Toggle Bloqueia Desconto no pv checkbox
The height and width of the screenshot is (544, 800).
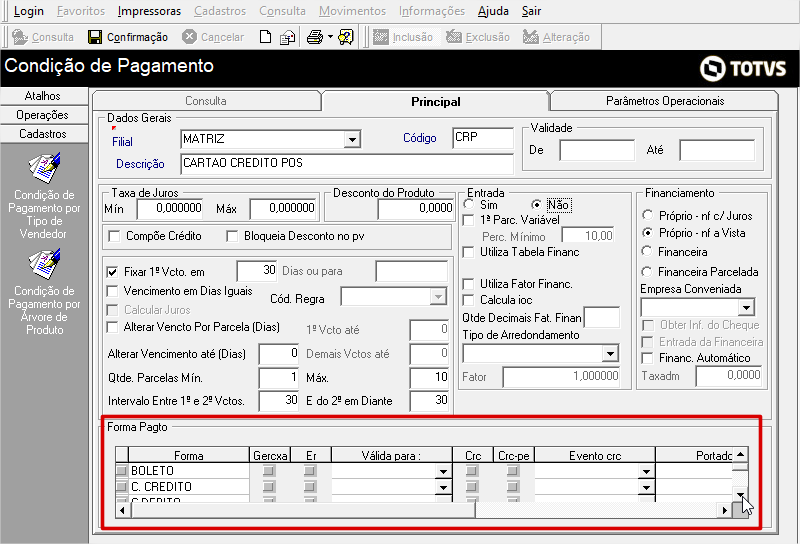click(x=232, y=236)
